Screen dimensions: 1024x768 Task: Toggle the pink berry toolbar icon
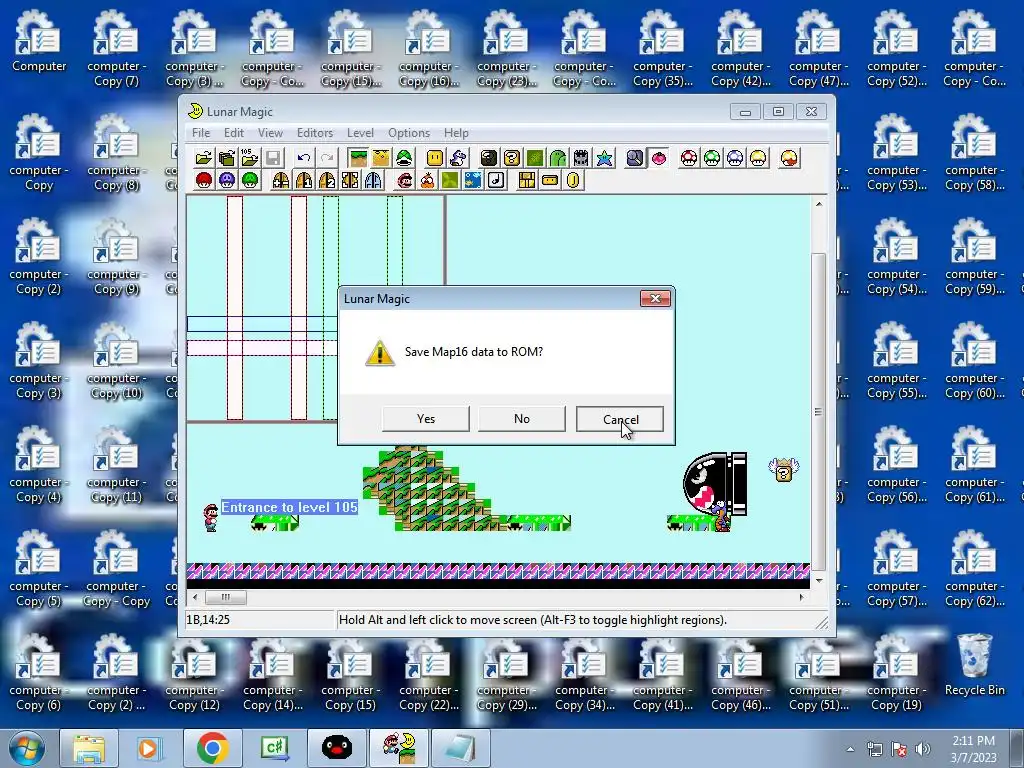pos(658,158)
